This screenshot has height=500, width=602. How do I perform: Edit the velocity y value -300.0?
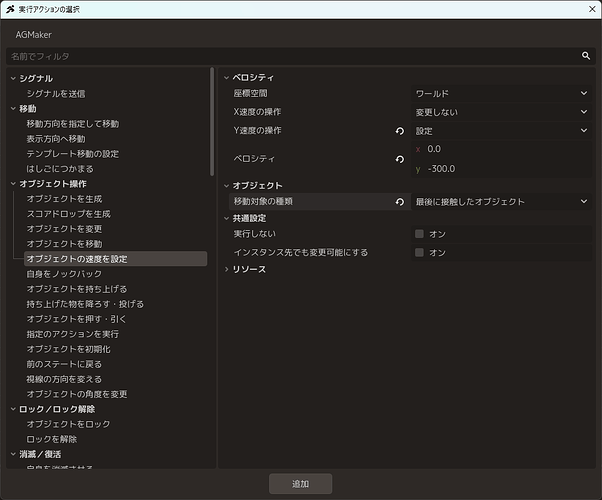click(501, 169)
